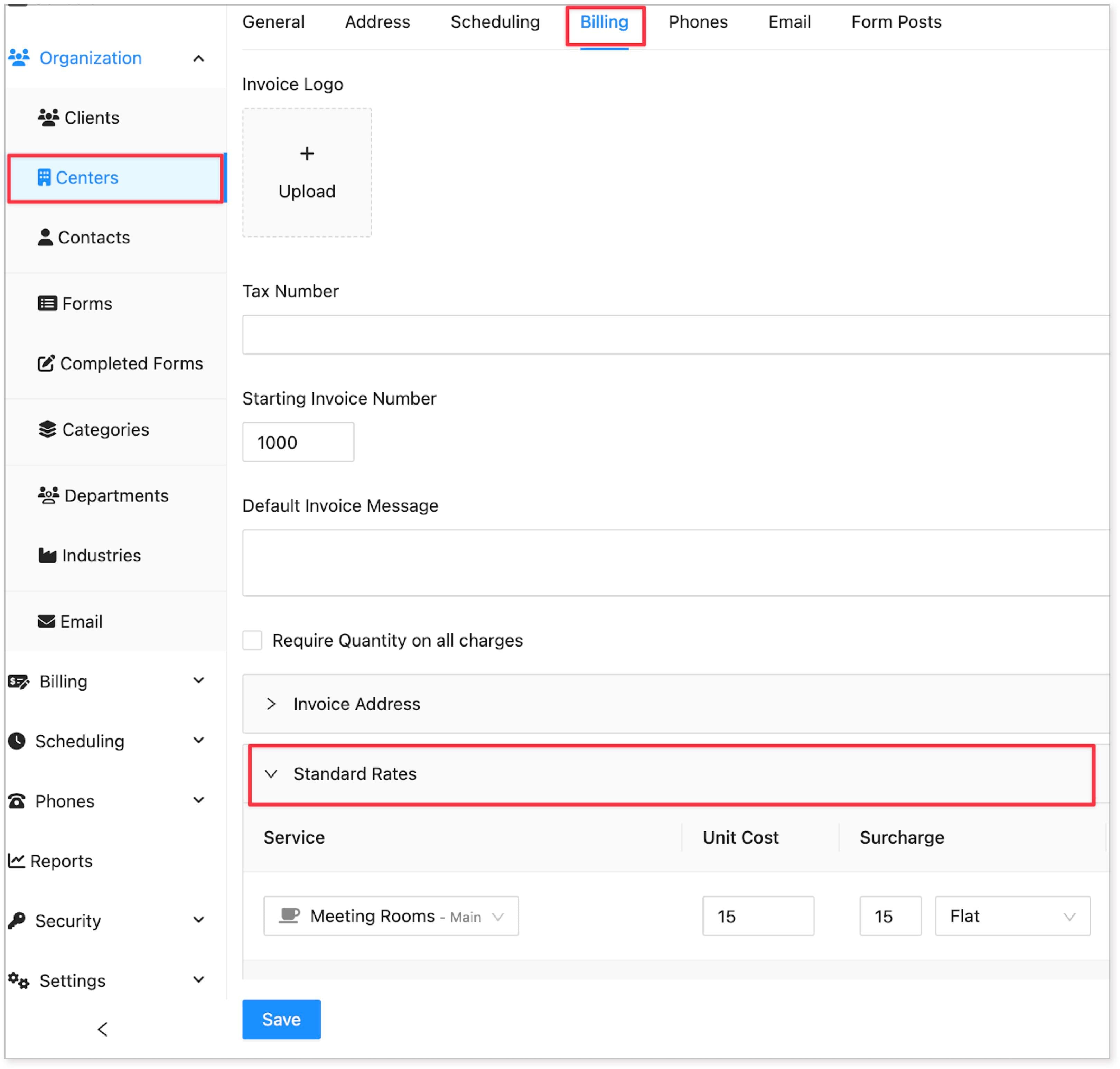Click the Save button
The height and width of the screenshot is (1069, 1120).
click(x=281, y=1019)
